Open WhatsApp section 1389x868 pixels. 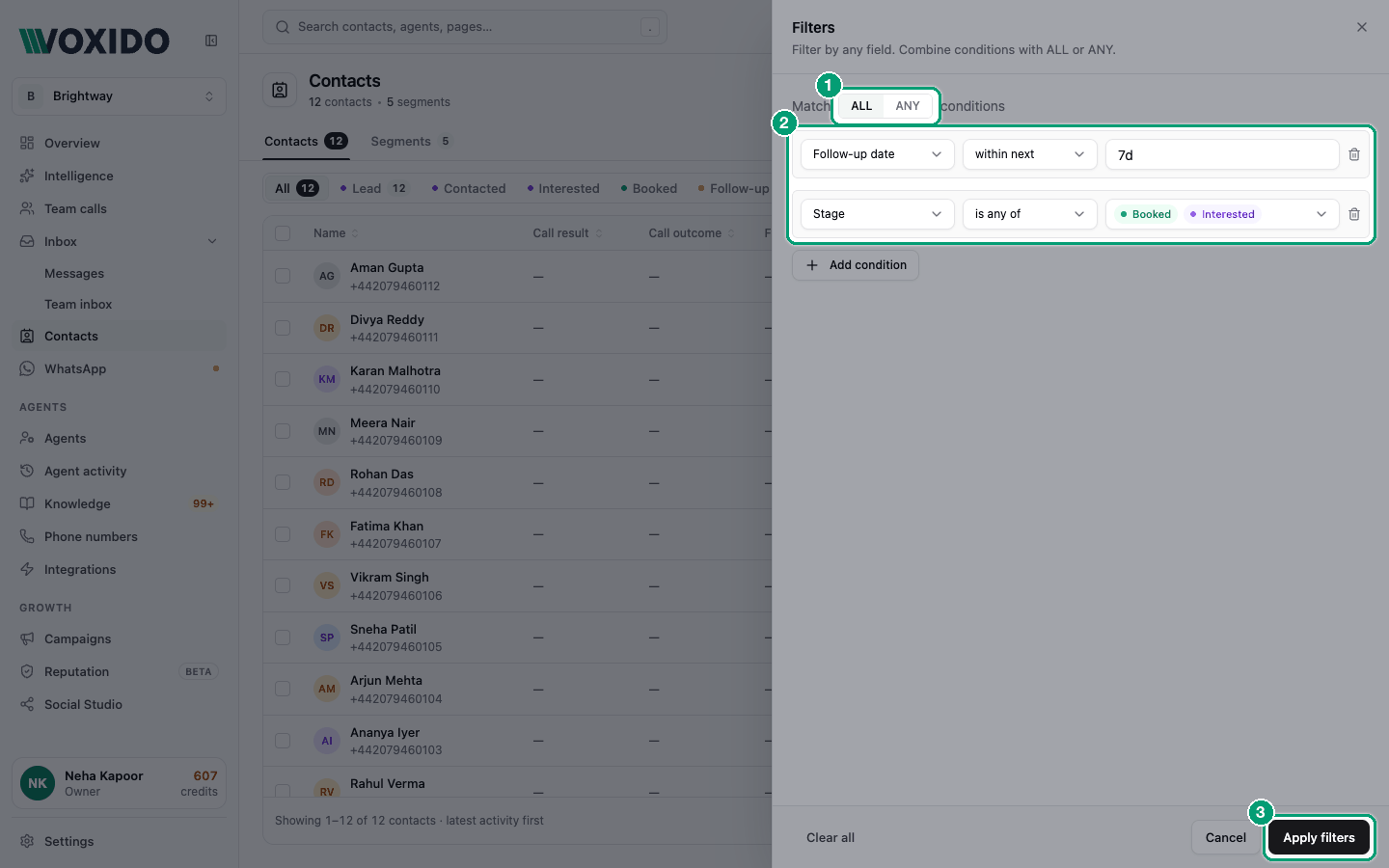120,368
